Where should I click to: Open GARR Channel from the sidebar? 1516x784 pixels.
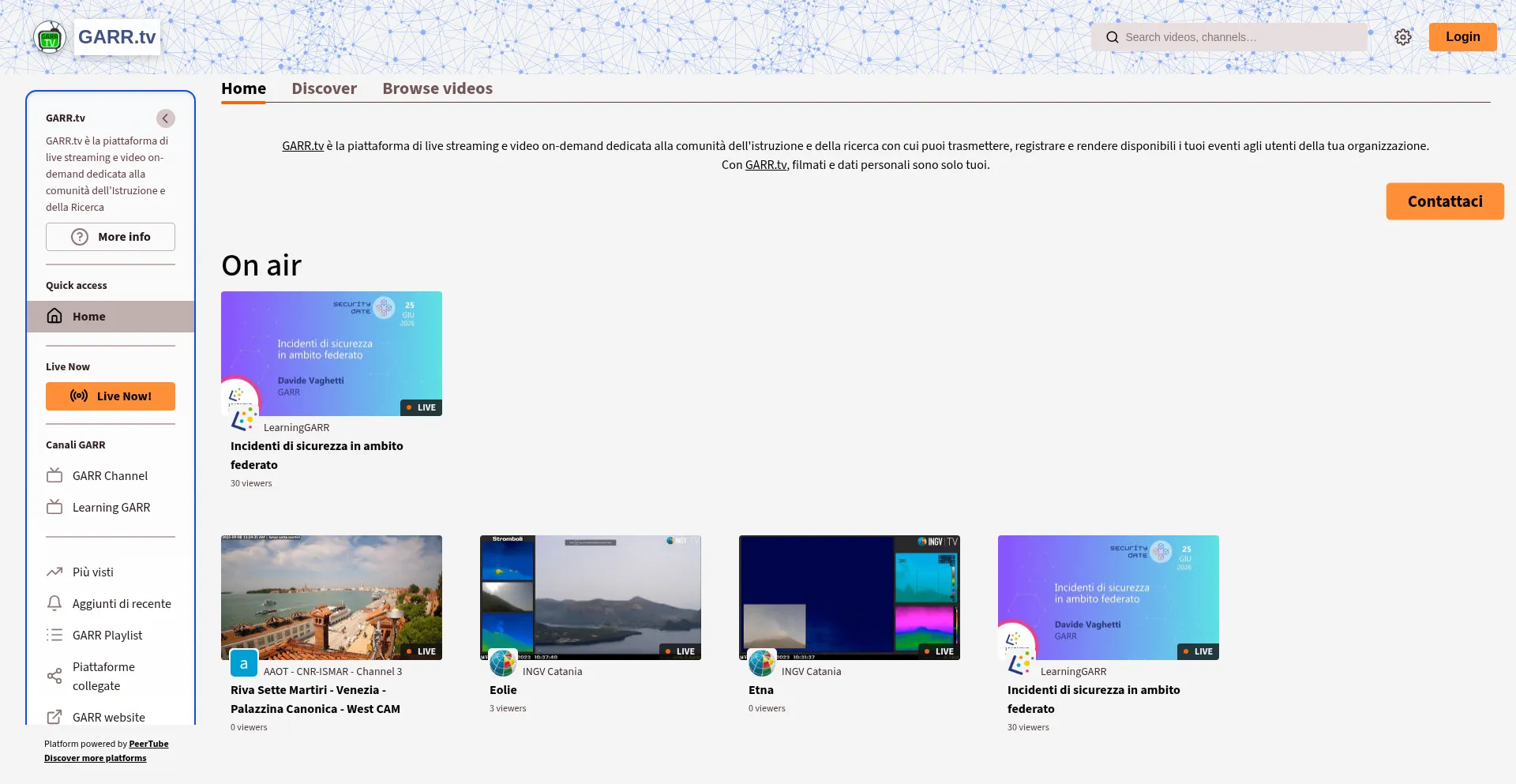111,475
